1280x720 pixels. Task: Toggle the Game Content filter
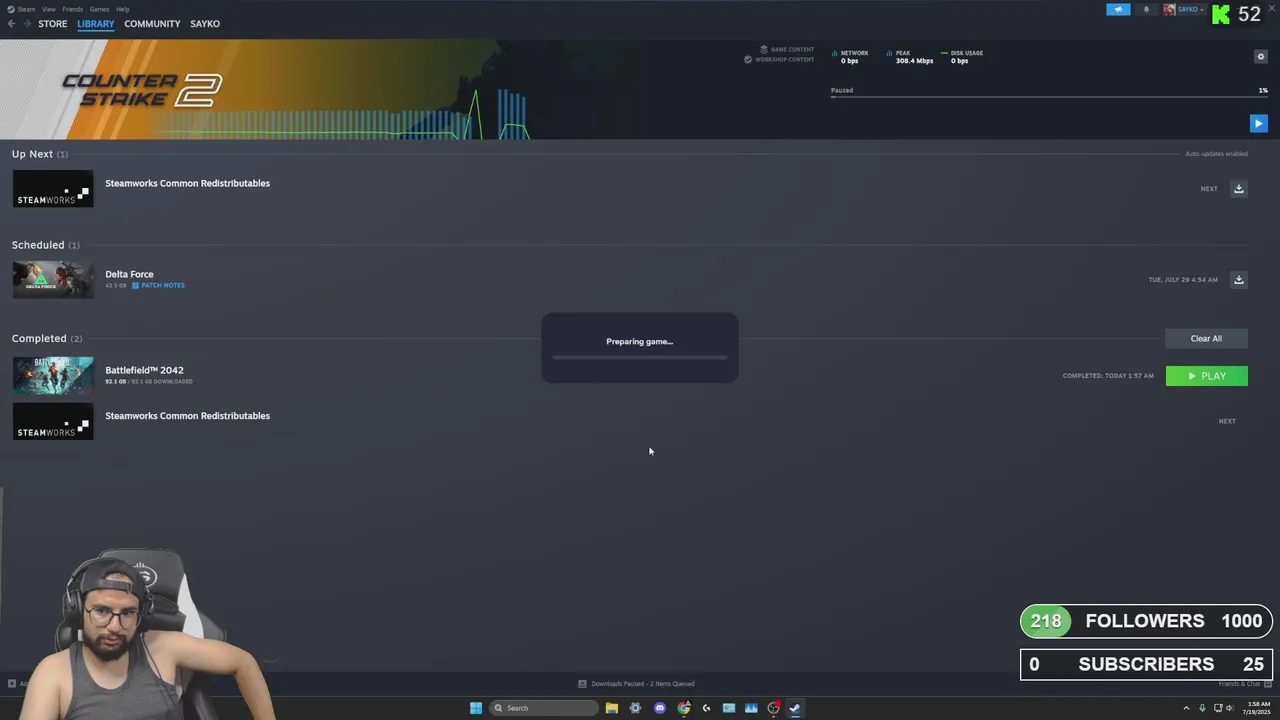787,49
